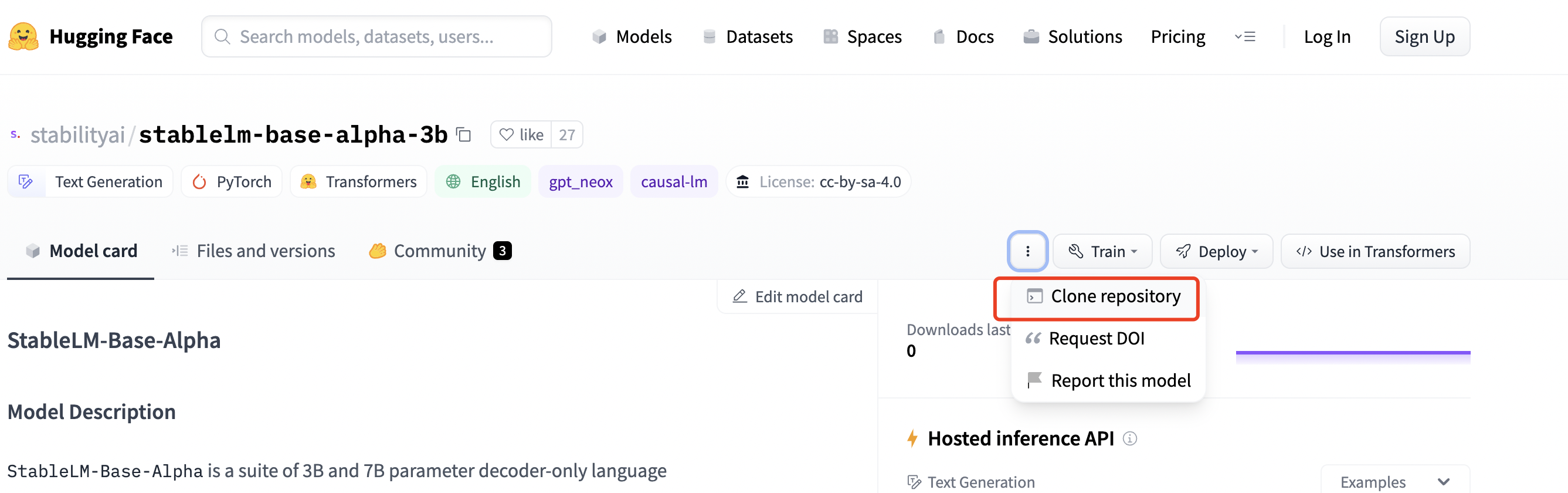The height and width of the screenshot is (493, 1568).
Task: Filter by gpt_neox tag
Action: 581,181
